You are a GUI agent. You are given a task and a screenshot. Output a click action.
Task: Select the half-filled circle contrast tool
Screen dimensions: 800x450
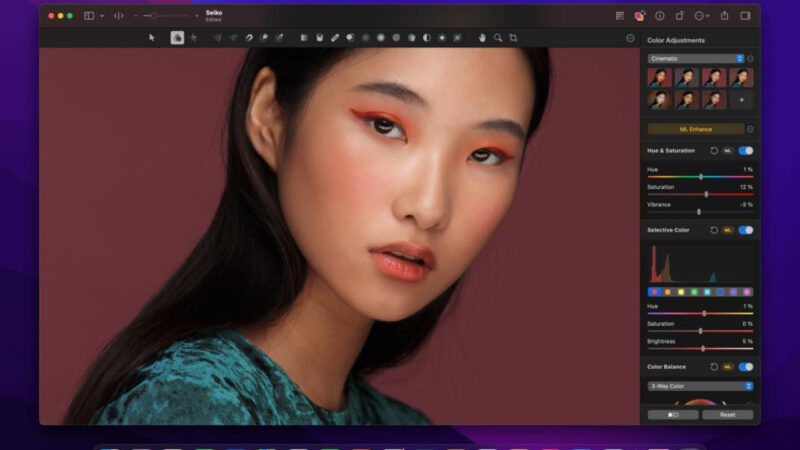click(427, 38)
